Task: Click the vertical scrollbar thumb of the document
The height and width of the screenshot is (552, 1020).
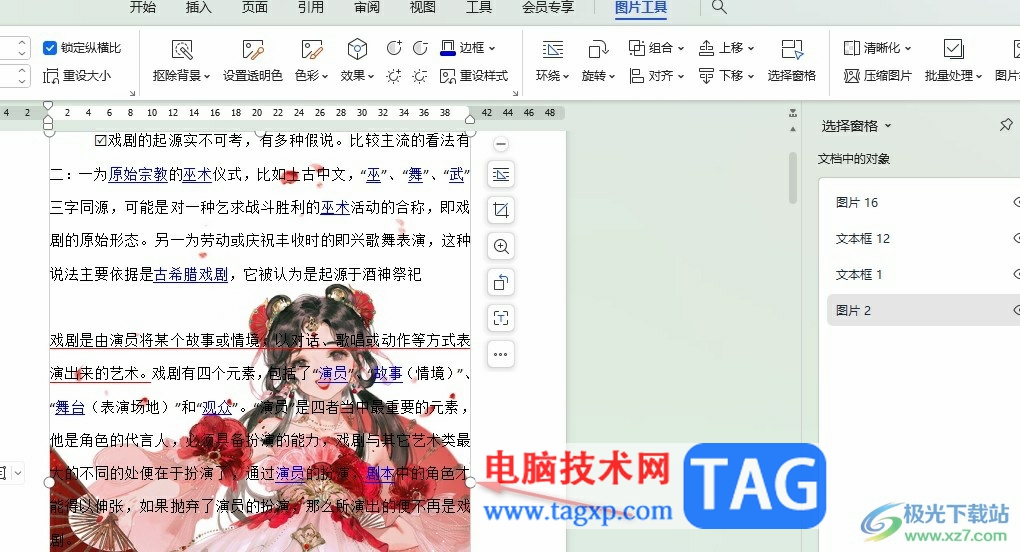Action: pos(792,177)
